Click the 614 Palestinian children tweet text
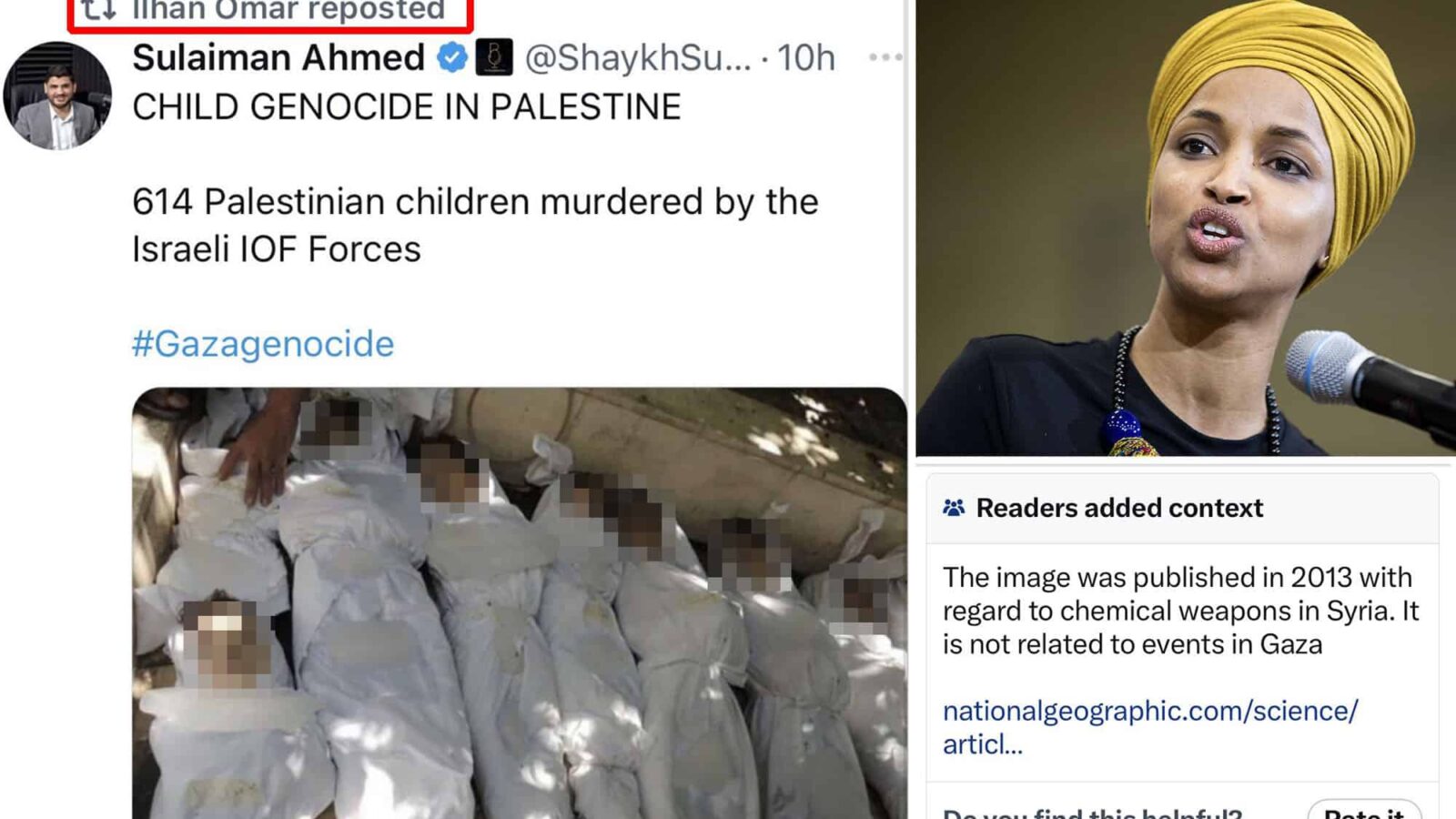The width and height of the screenshot is (1456, 819). coord(475,225)
